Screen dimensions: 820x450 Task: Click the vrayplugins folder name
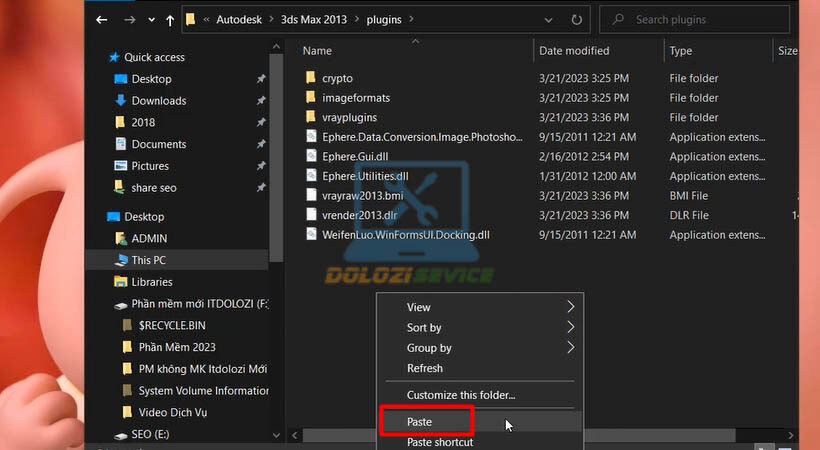(x=349, y=117)
